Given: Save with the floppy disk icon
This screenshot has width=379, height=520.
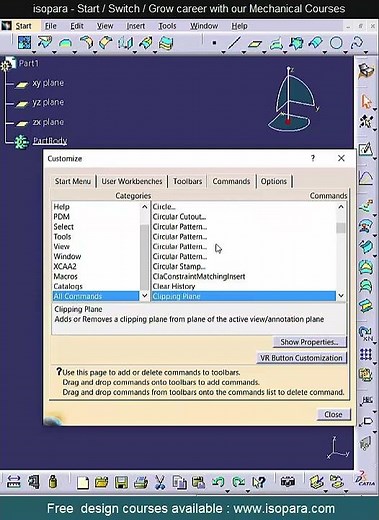Looking at the screenshot, I should click(x=121, y=482).
